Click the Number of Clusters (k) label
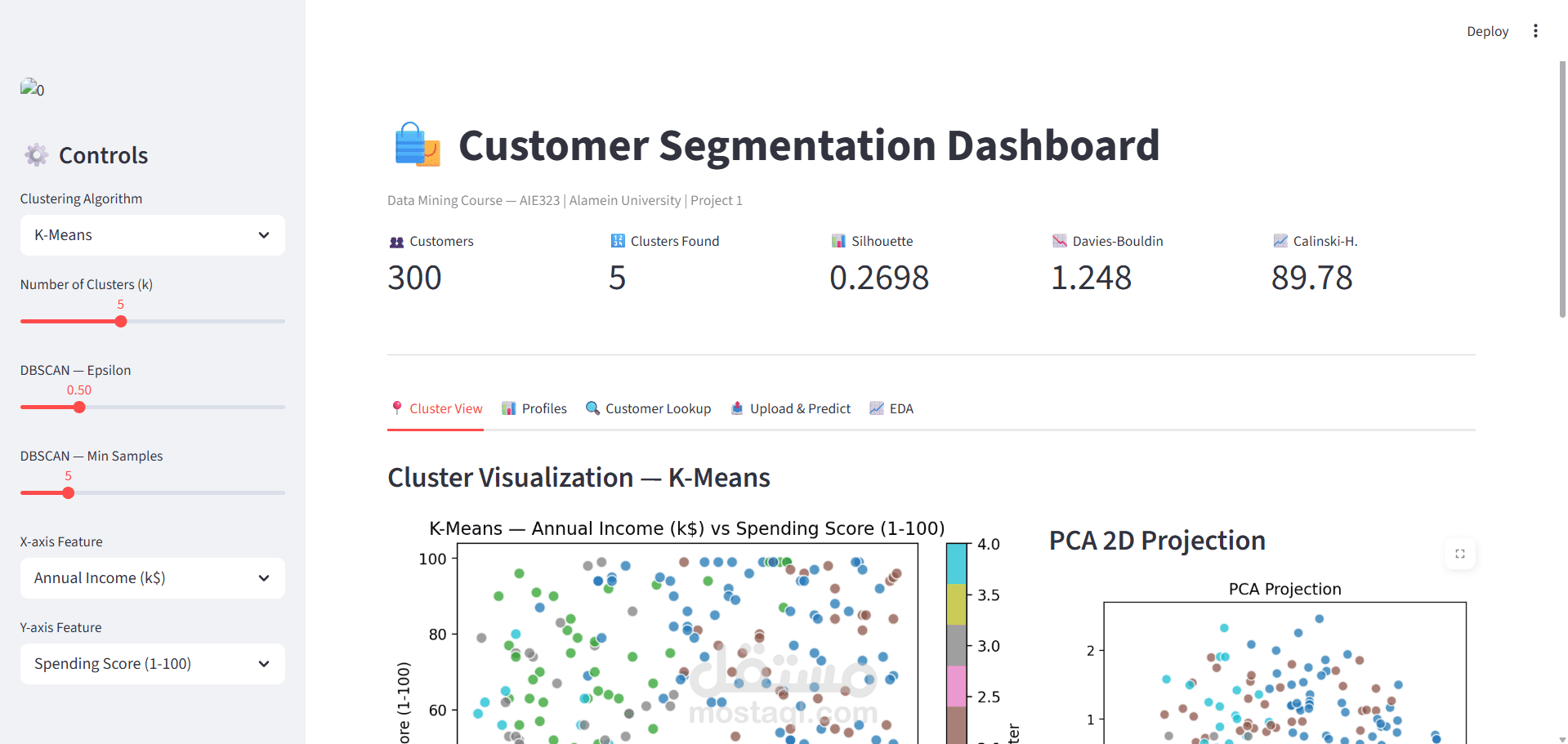Screen dimensions: 1568x744 pos(87,284)
